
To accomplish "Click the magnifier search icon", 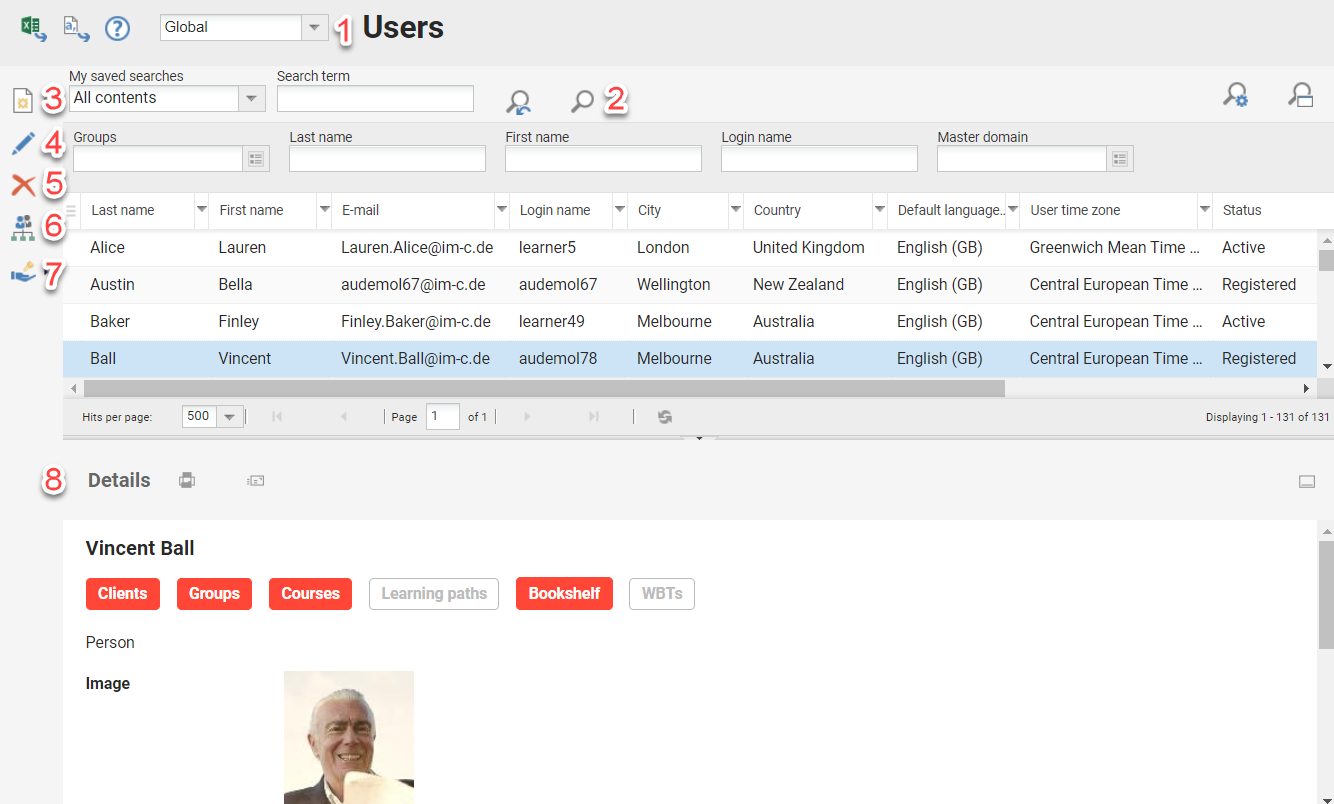I will (582, 100).
